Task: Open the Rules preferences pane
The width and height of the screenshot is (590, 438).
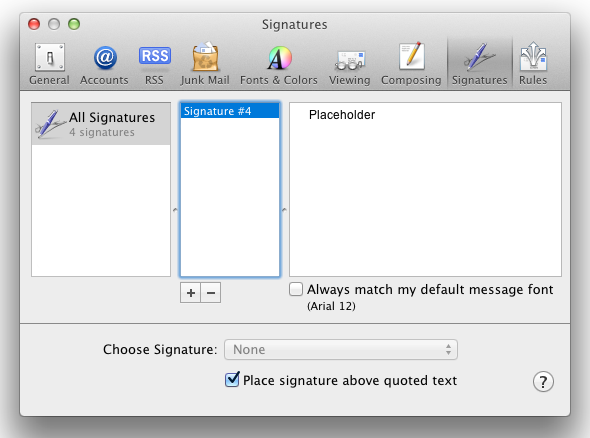Action: (533, 64)
